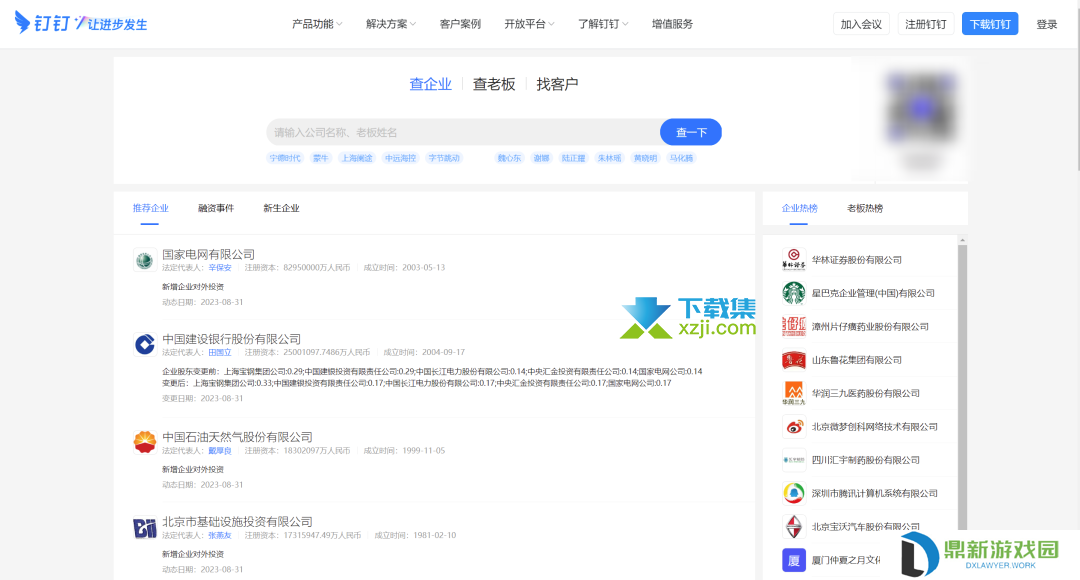This screenshot has width=1080, height=580.
Task: Click the 中国建设银行 logo icon
Action: click(145, 344)
